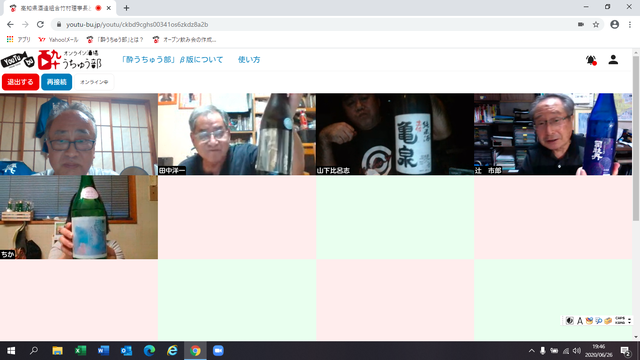640x360 pixels.
Task: Click the microphone tray icon
Action: click(x=542, y=351)
